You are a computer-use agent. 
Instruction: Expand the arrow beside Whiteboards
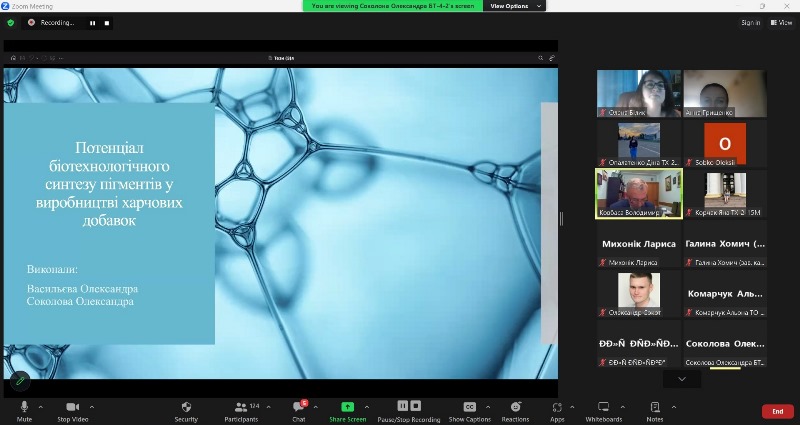622,407
